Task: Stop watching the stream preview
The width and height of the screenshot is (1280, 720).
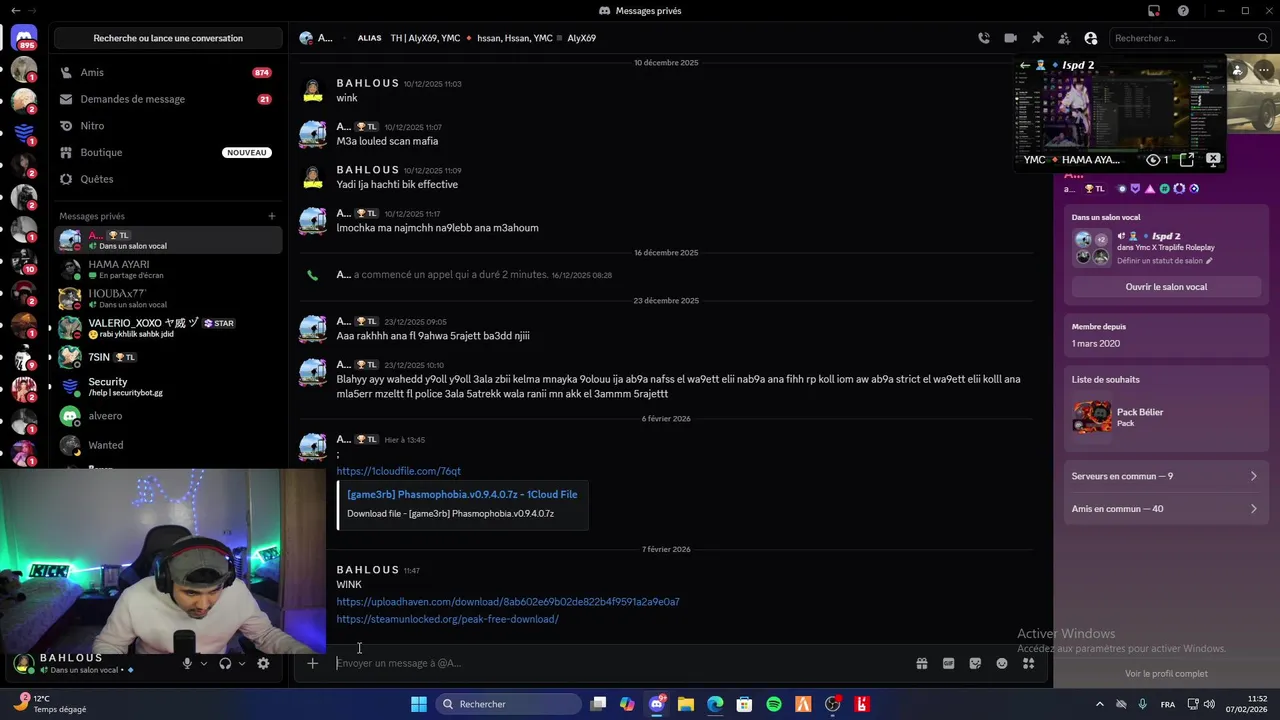Action: pos(1213,160)
